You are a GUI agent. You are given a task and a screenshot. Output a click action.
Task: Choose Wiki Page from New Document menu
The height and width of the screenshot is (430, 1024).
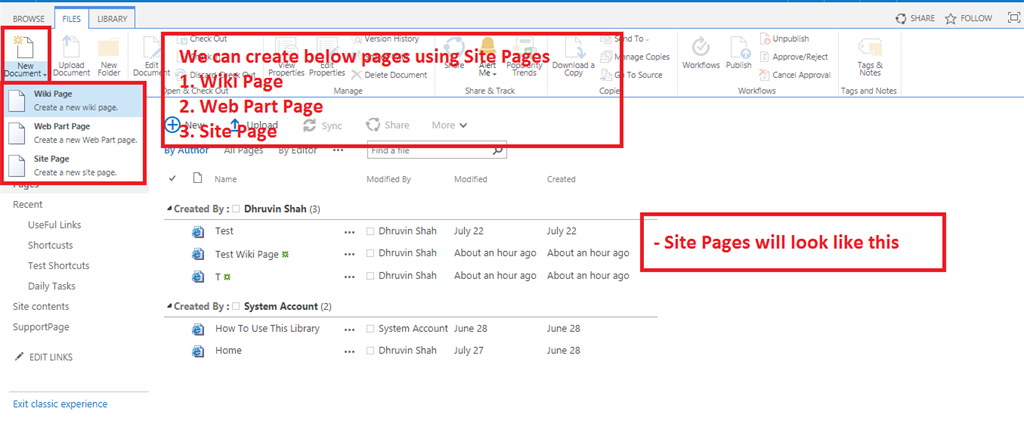(75, 101)
